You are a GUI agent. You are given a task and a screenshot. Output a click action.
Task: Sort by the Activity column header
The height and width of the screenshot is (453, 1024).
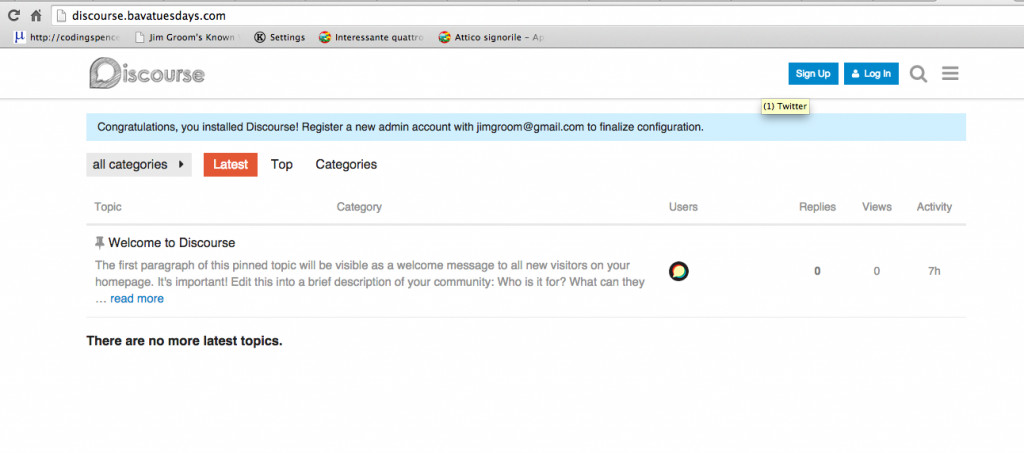(934, 207)
